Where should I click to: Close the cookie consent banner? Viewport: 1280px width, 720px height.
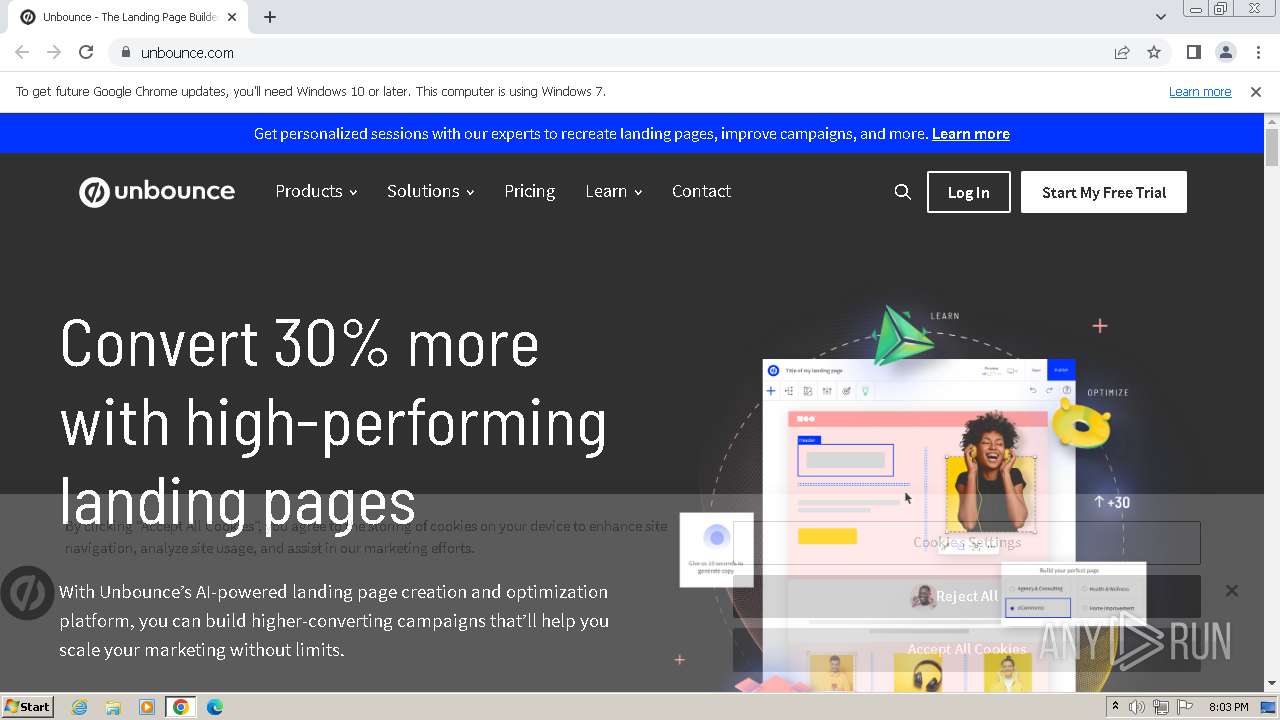(1232, 591)
